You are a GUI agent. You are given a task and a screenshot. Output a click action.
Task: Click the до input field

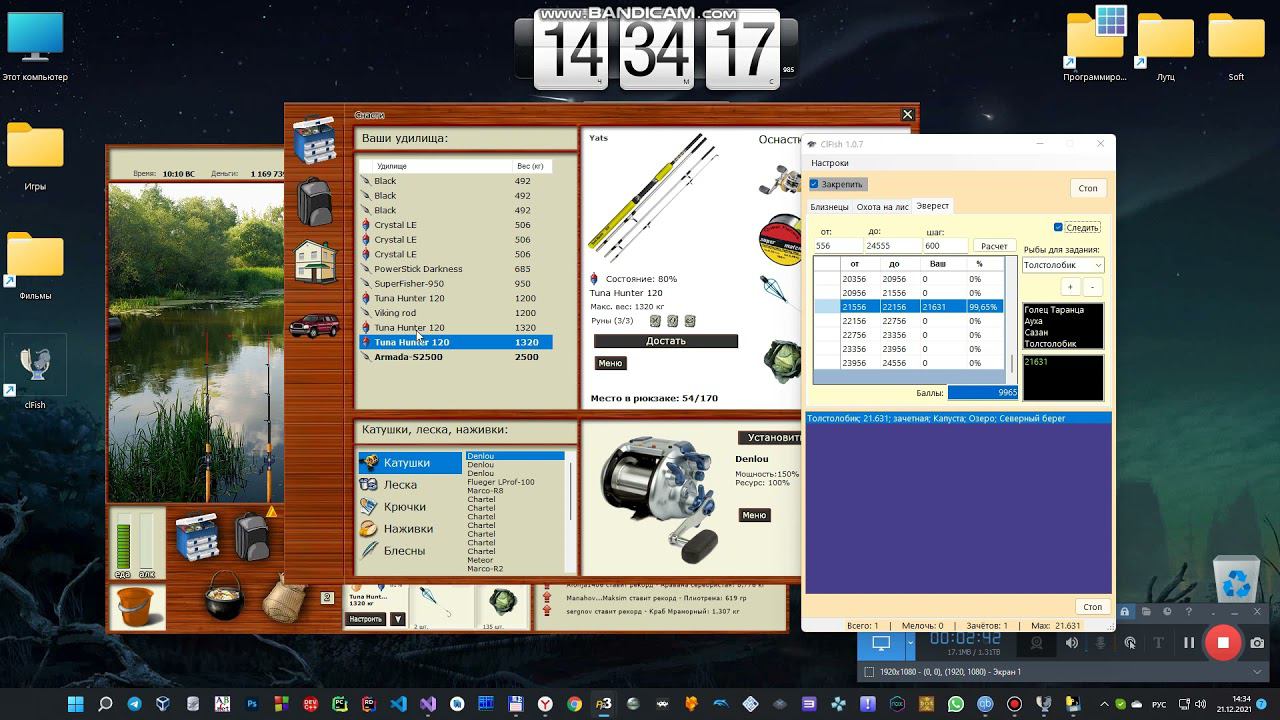[x=893, y=246]
